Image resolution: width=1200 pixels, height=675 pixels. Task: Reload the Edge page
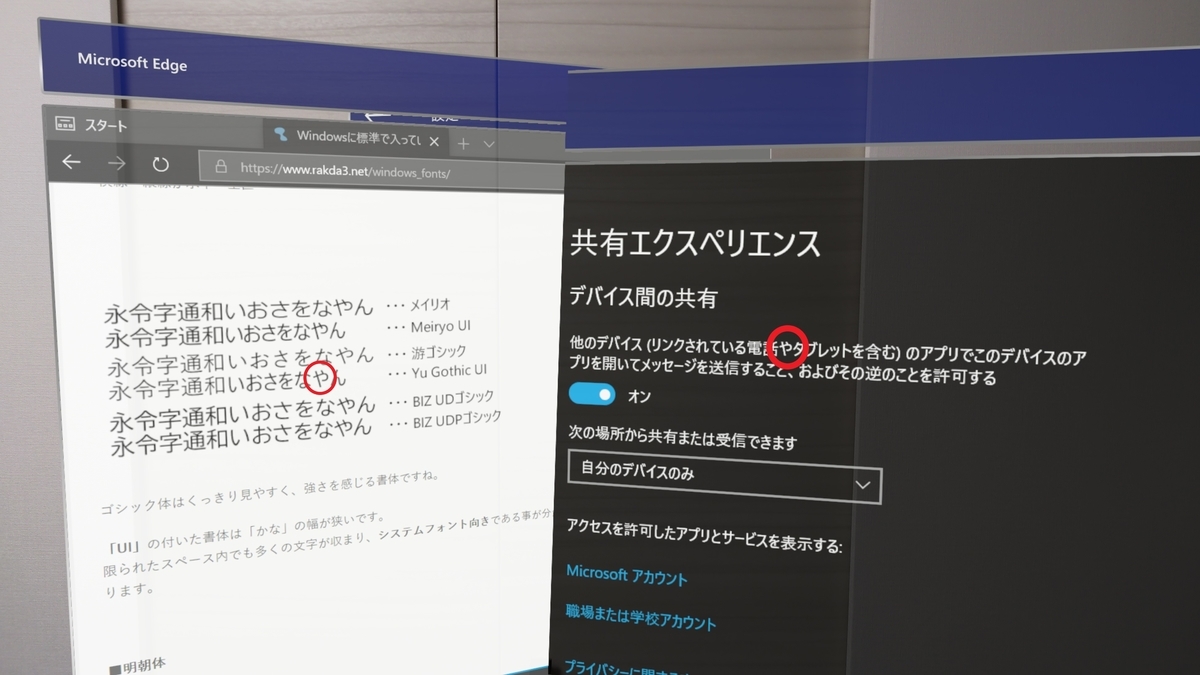(161, 165)
